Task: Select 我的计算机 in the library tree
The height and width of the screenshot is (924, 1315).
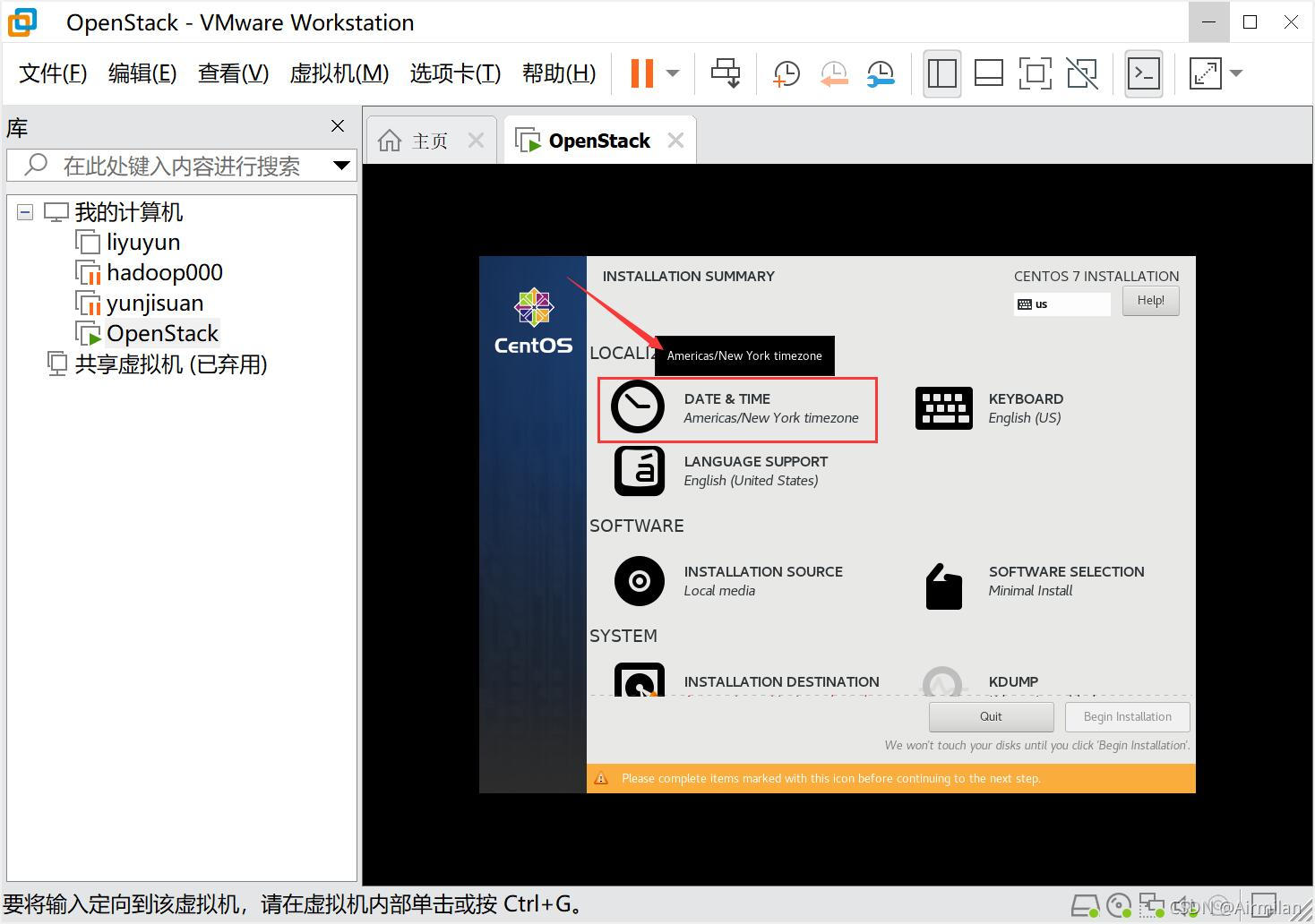Action: pyautogui.click(x=129, y=212)
